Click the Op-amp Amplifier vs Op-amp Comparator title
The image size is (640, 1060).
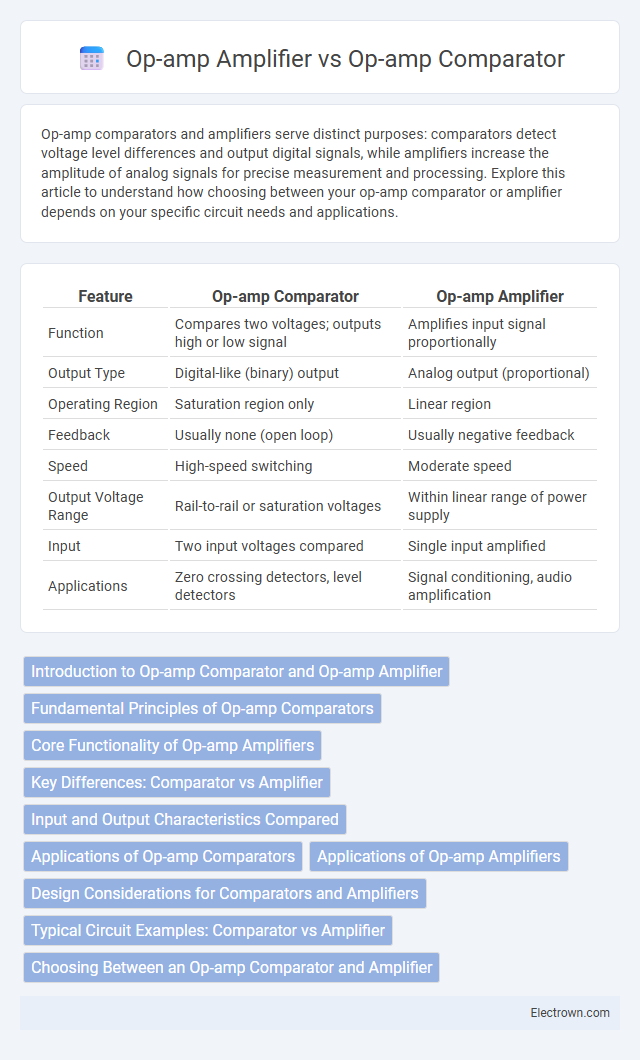pos(345,59)
